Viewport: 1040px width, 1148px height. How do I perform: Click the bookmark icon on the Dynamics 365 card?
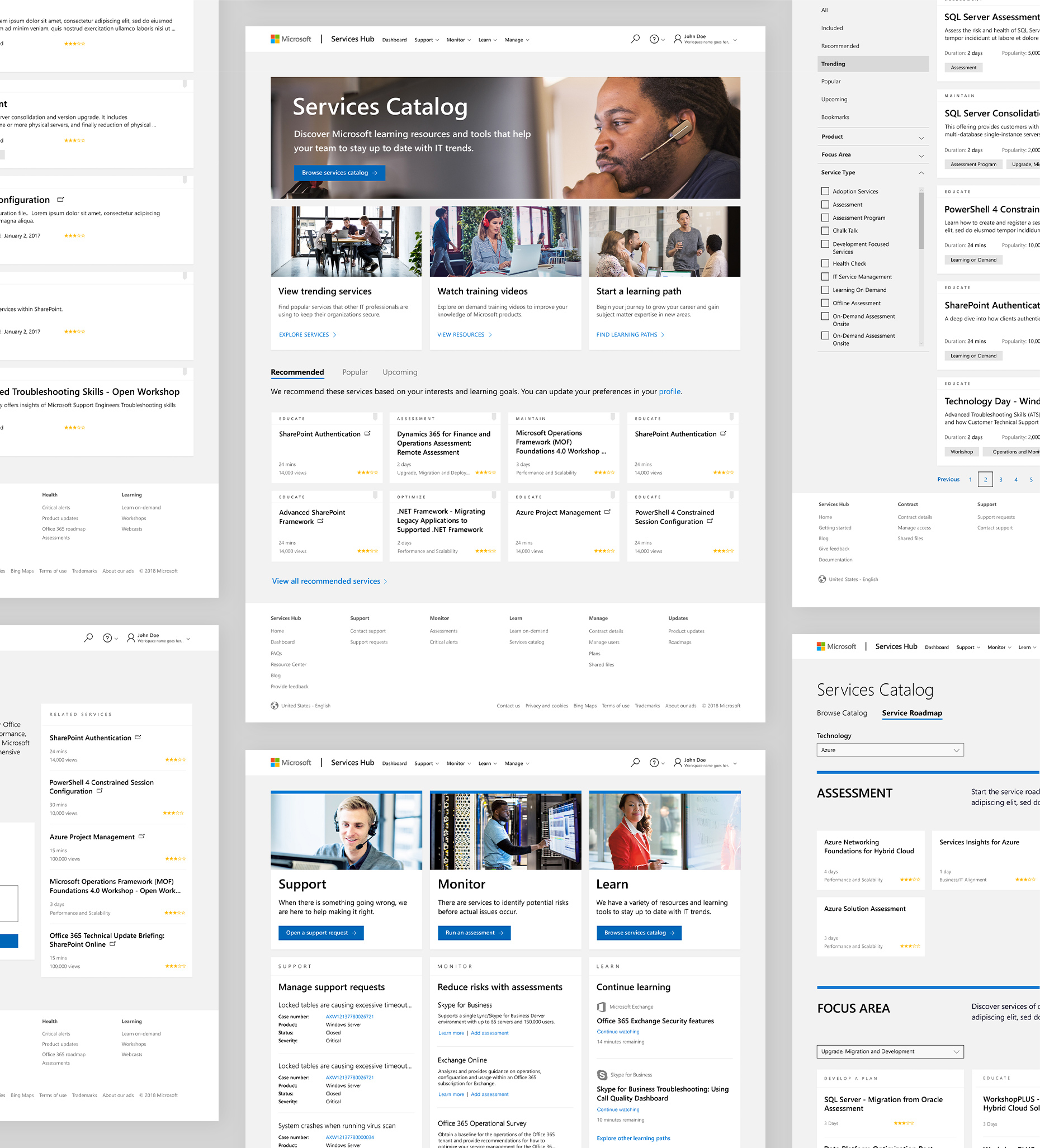point(494,417)
